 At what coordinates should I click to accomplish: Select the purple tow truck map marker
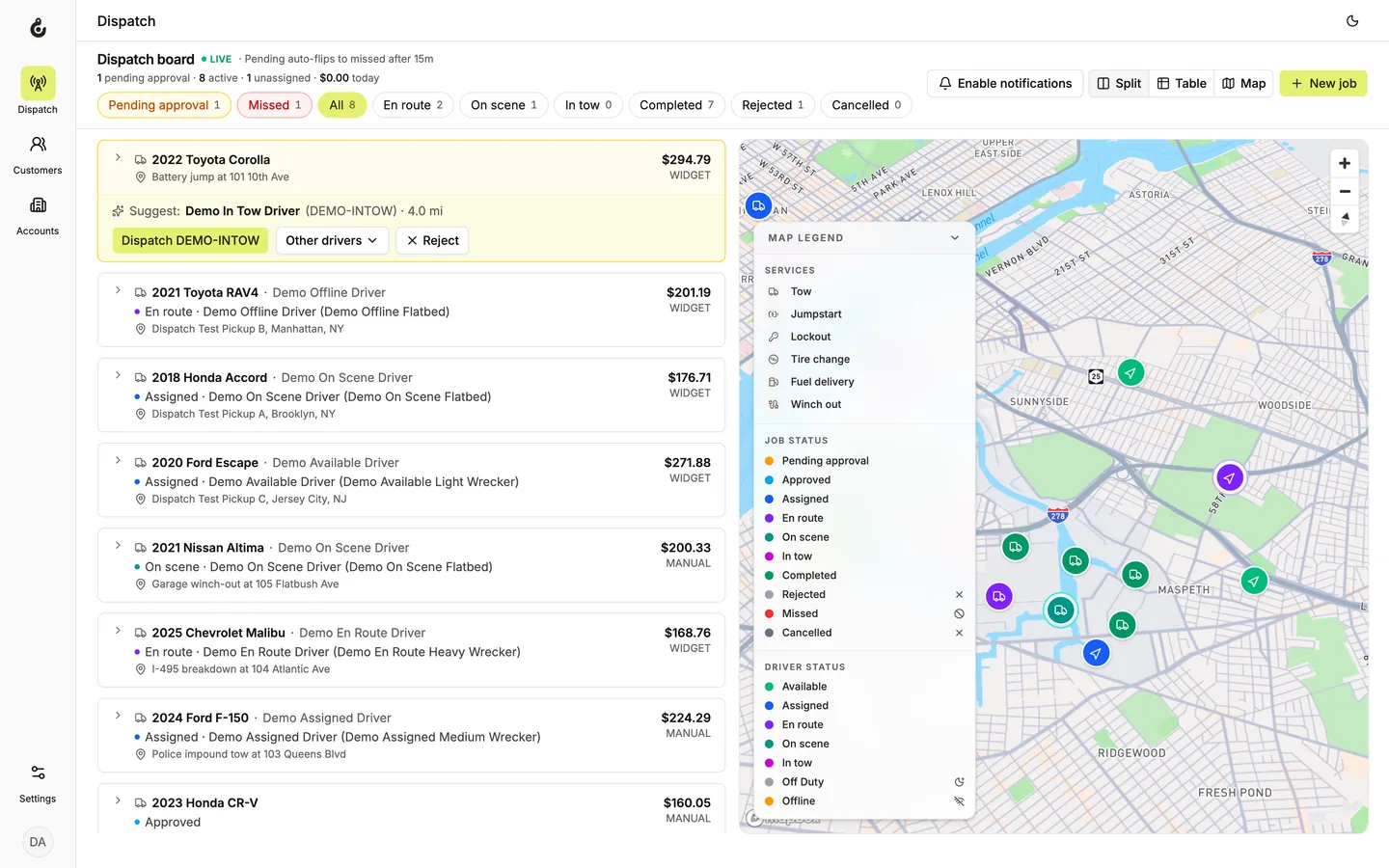[999, 596]
